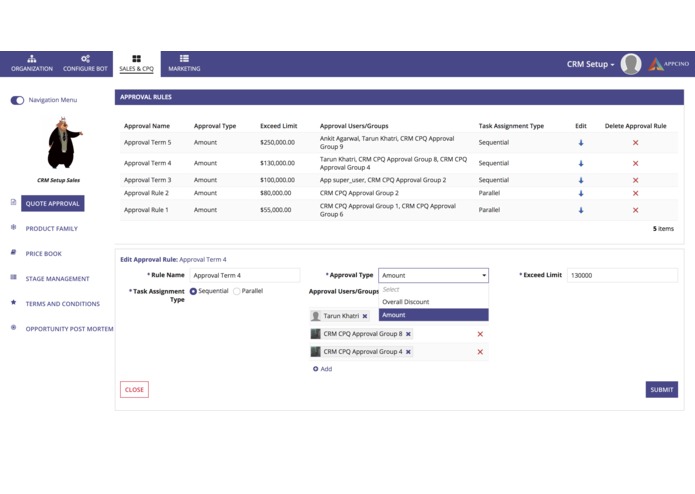Delete the Approval Group 4 row red X
Screen dimensions: 695x494
click(x=480, y=352)
